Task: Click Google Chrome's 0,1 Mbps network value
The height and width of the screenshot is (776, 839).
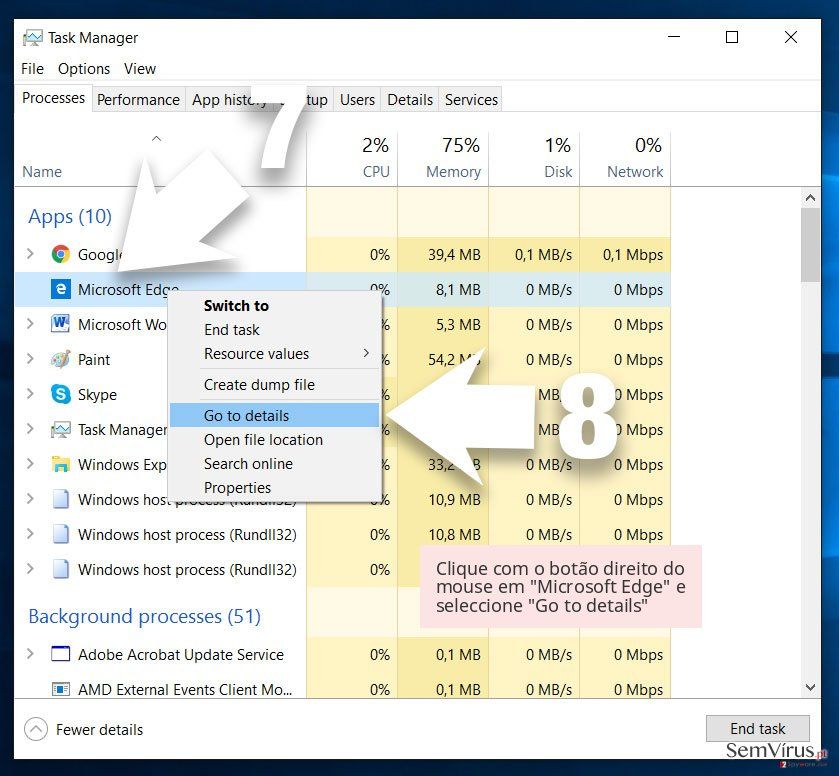Action: click(632, 255)
